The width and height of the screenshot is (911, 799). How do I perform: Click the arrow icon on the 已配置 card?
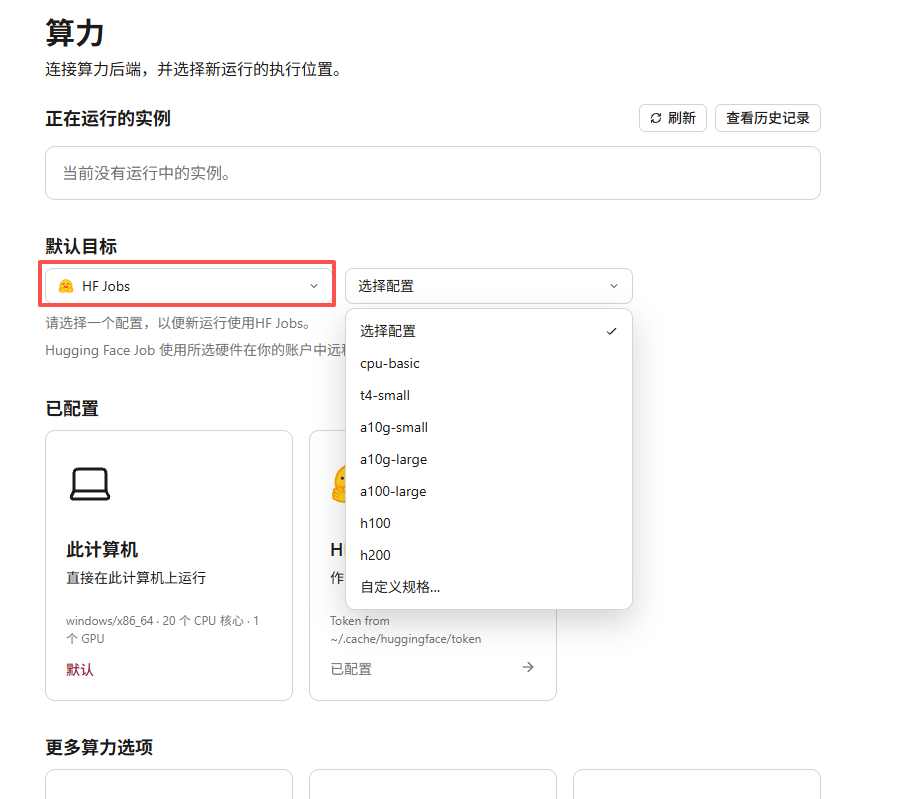pos(528,667)
